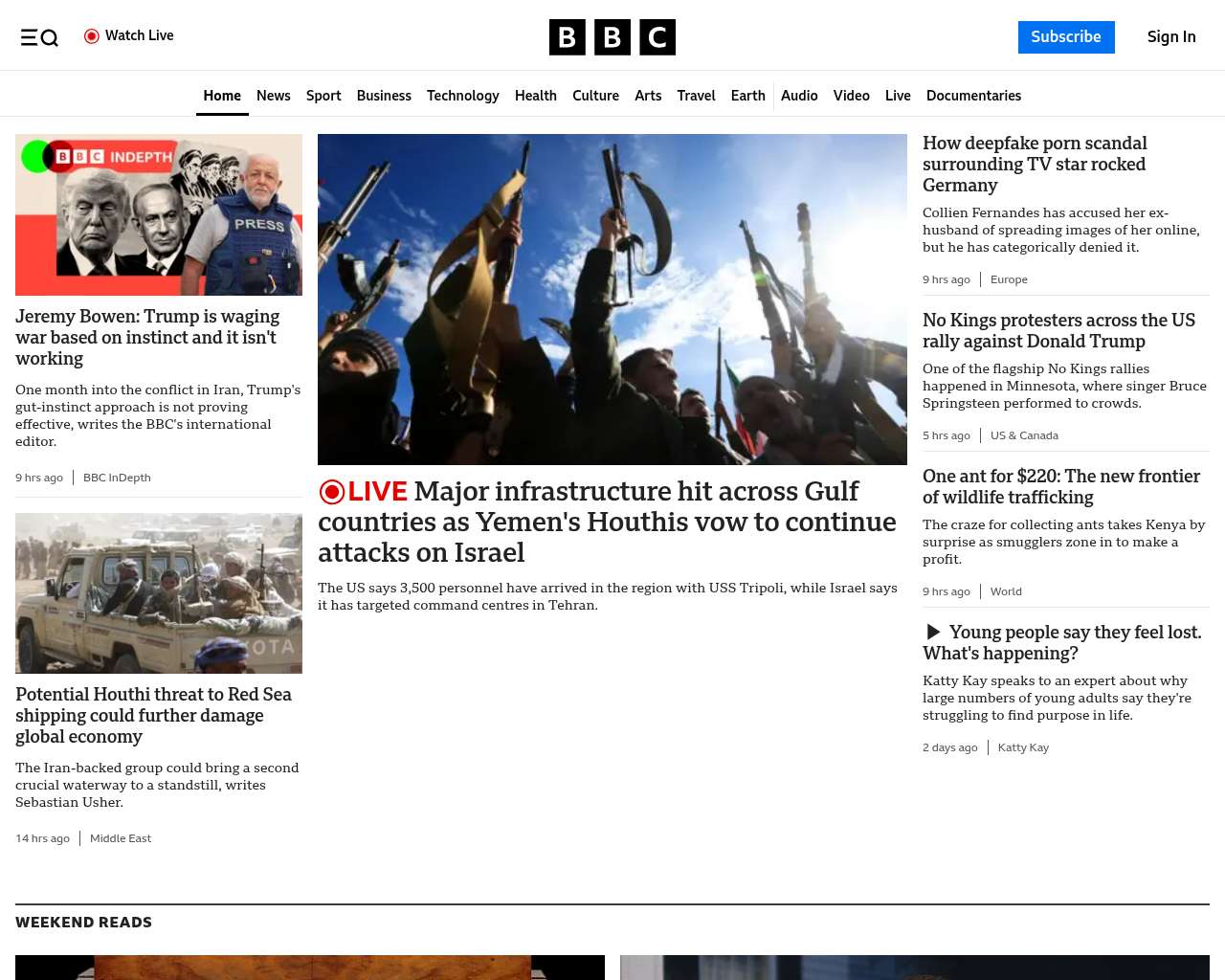Open the News tab
Screen dimensions: 1225x980
coord(273,96)
